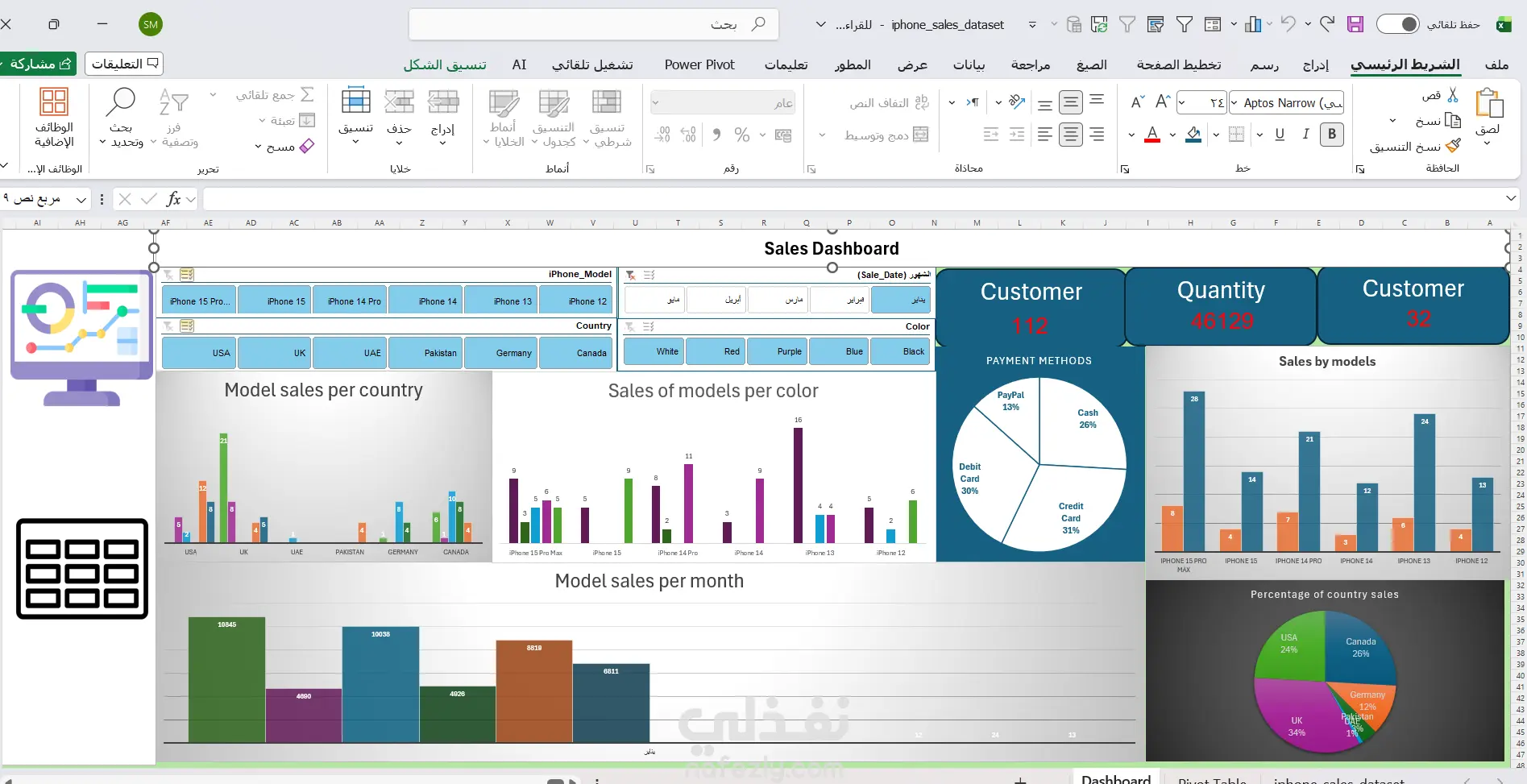Apply comma style number format
This screenshot has height=784, width=1527.
point(716,135)
